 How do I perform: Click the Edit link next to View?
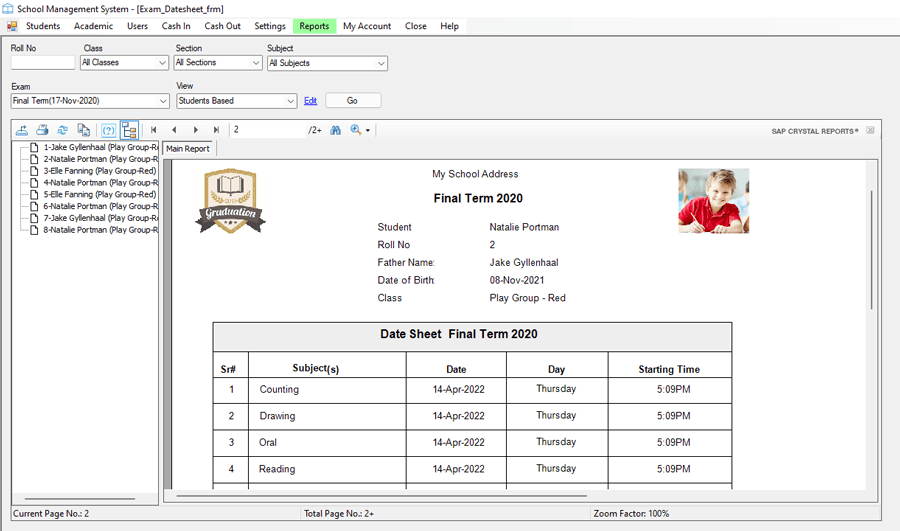coord(311,101)
